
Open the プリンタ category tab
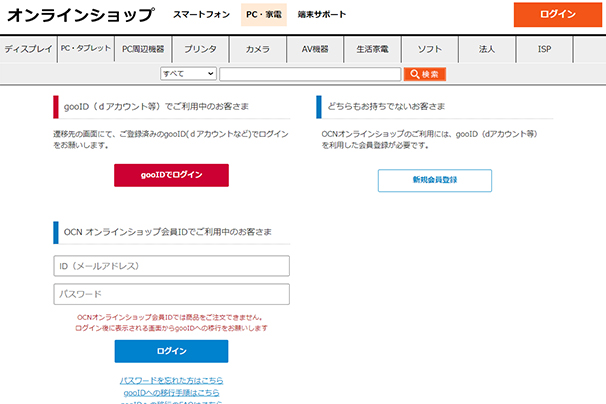click(x=200, y=49)
